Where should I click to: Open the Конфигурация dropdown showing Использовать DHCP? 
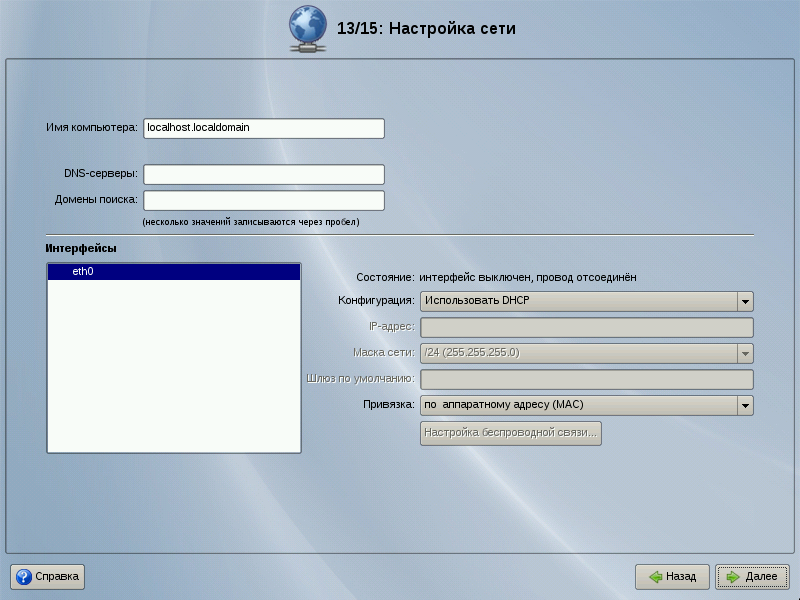(586, 302)
